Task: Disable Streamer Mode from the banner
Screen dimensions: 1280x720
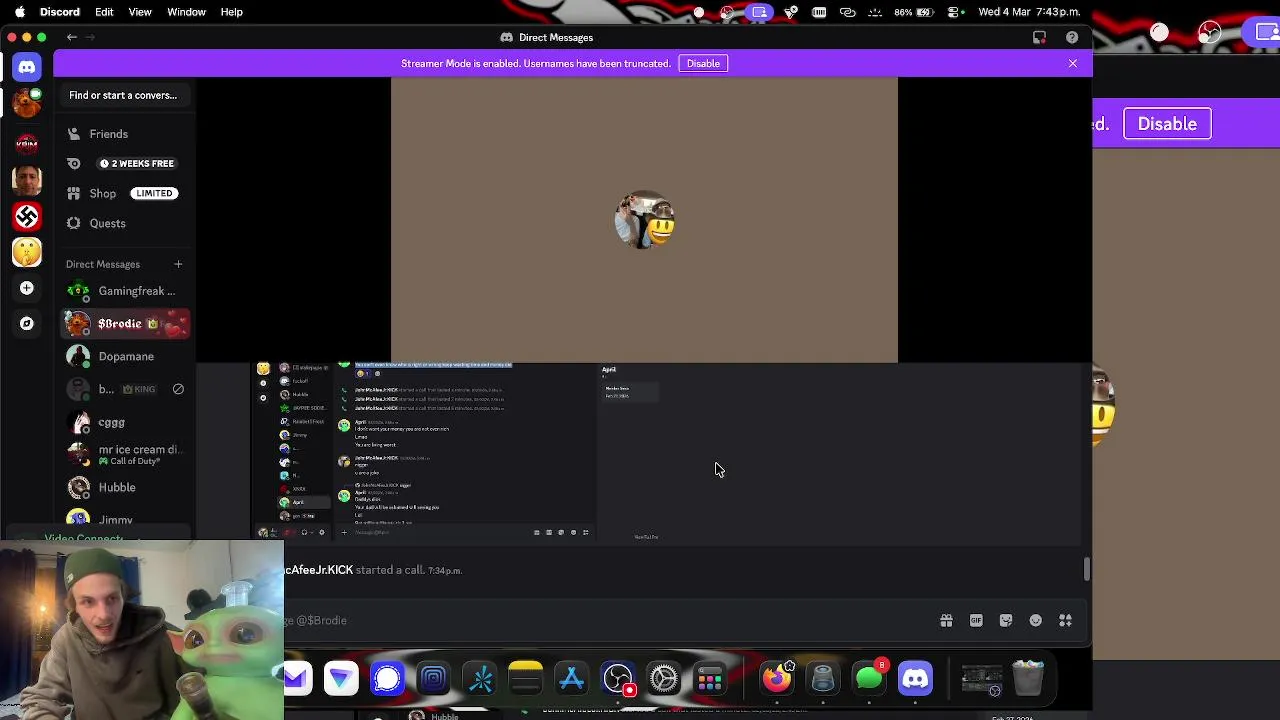Action: pyautogui.click(x=703, y=63)
